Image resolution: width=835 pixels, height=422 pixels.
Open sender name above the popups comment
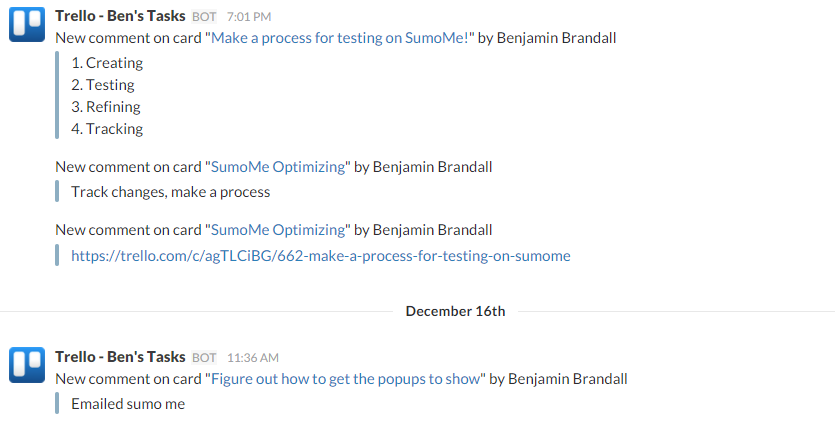click(x=120, y=357)
